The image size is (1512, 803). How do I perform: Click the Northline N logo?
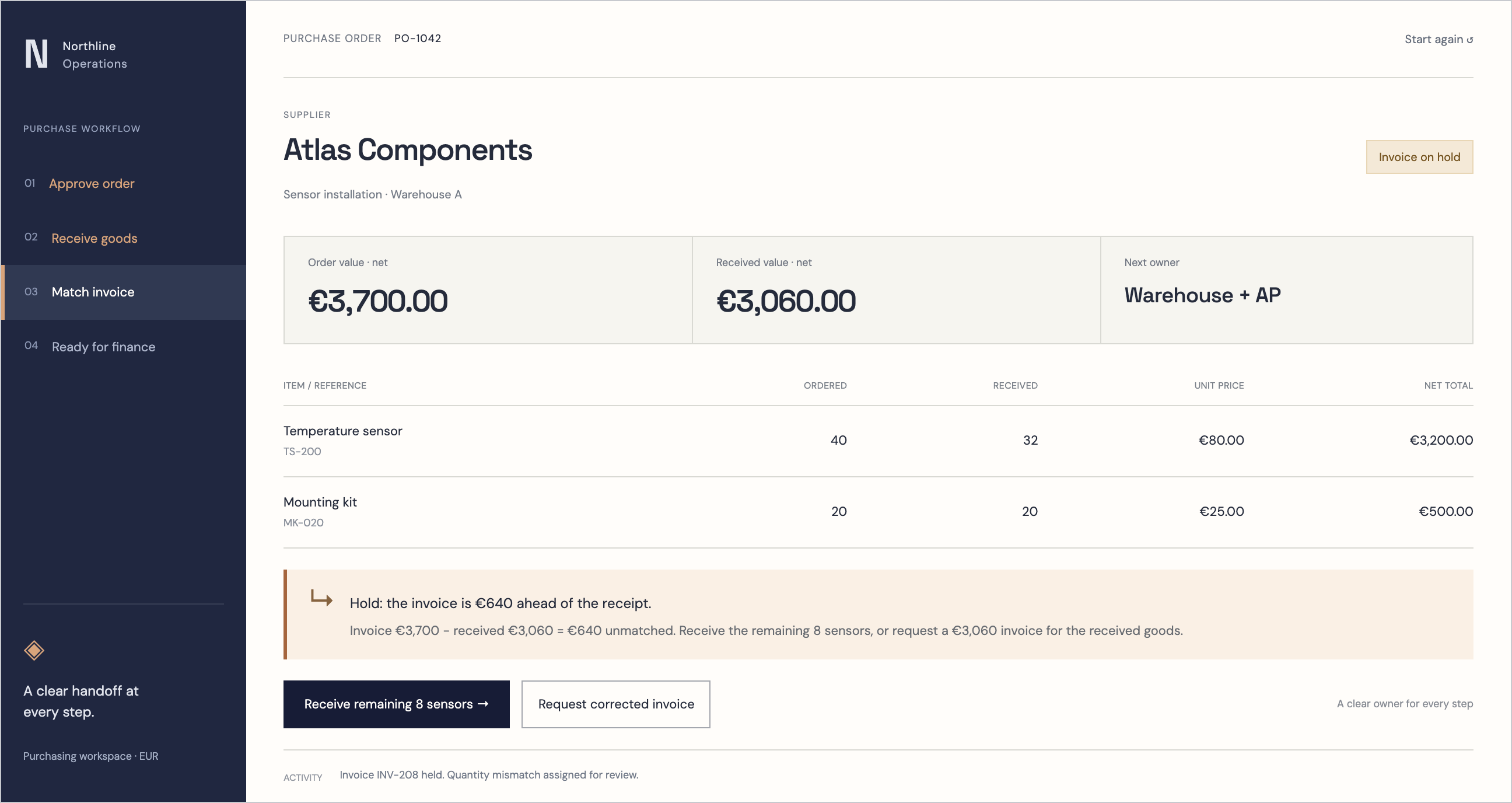pos(36,54)
